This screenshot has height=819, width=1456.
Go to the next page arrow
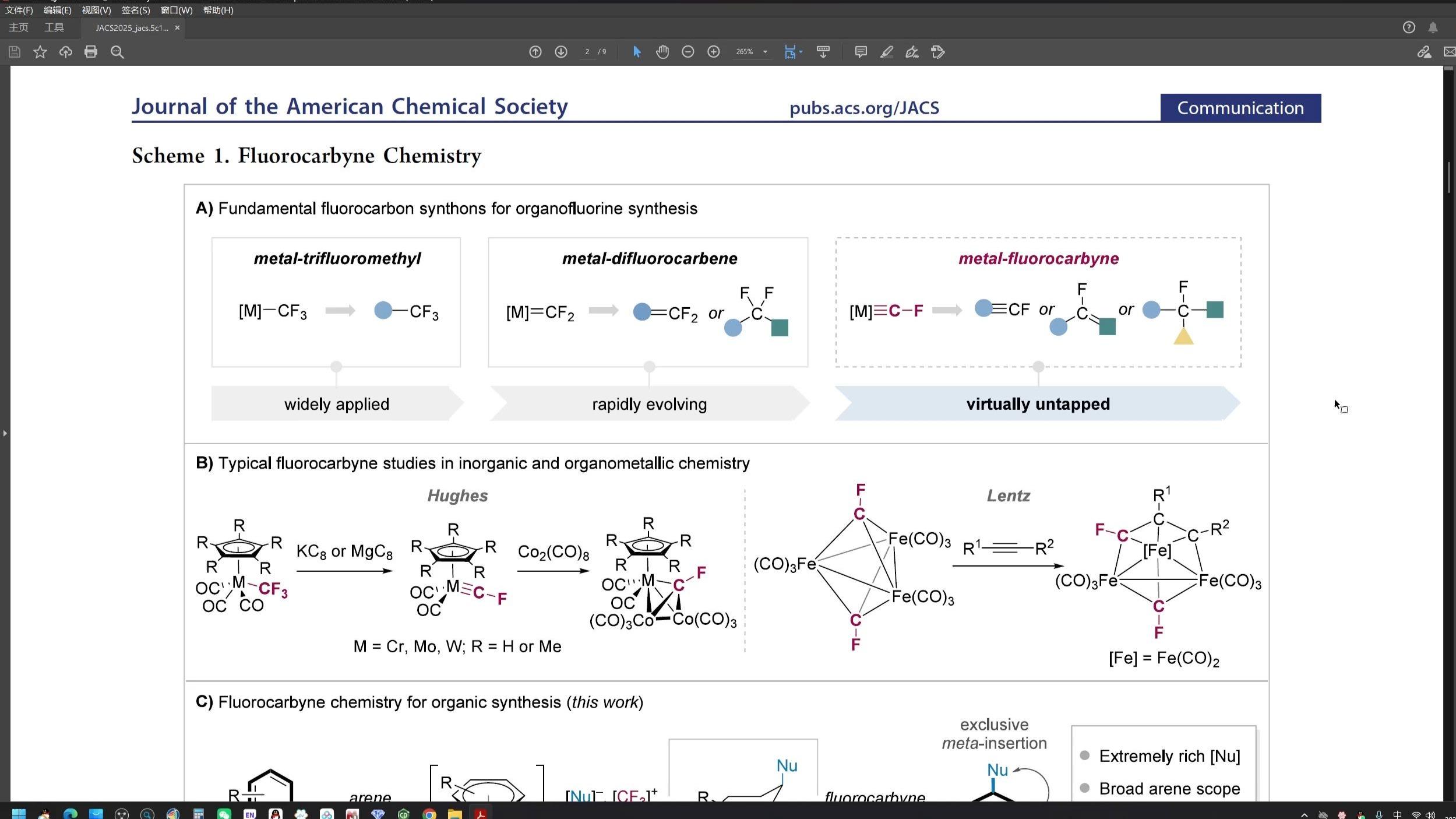click(560, 52)
